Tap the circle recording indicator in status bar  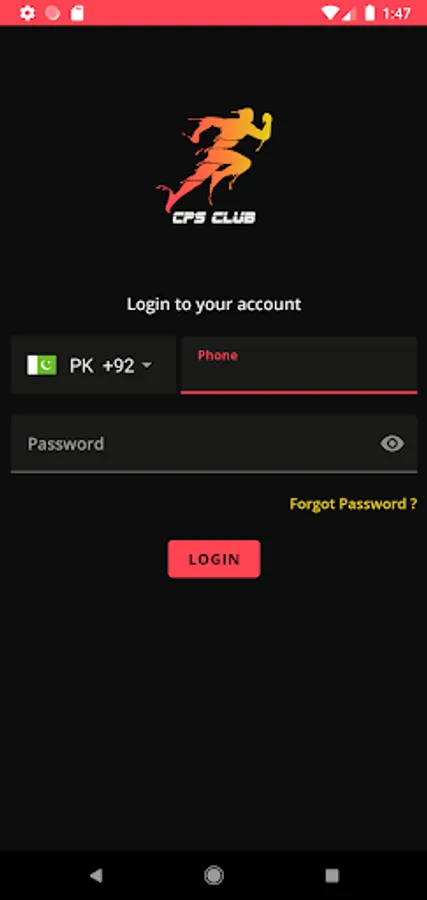click(x=52, y=13)
